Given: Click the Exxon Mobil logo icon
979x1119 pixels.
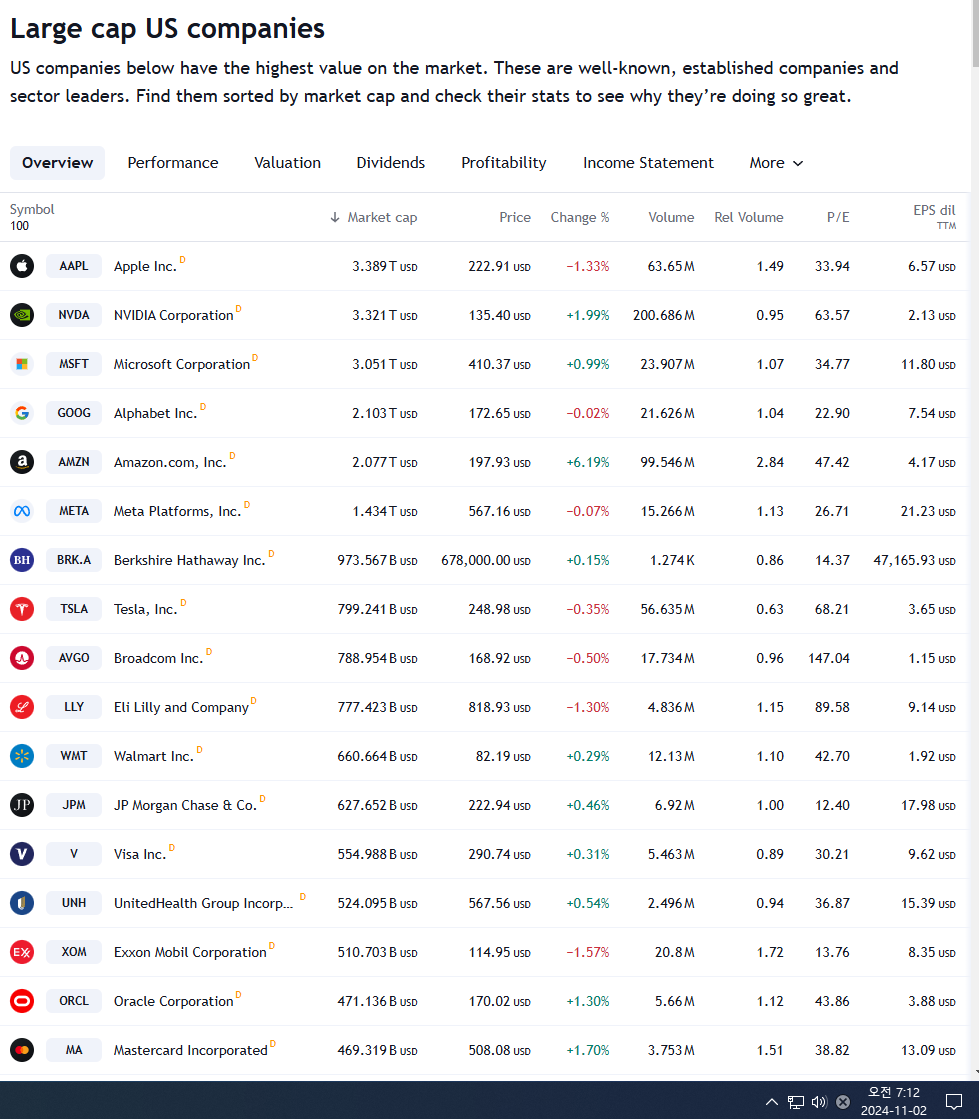Looking at the screenshot, I should point(22,952).
